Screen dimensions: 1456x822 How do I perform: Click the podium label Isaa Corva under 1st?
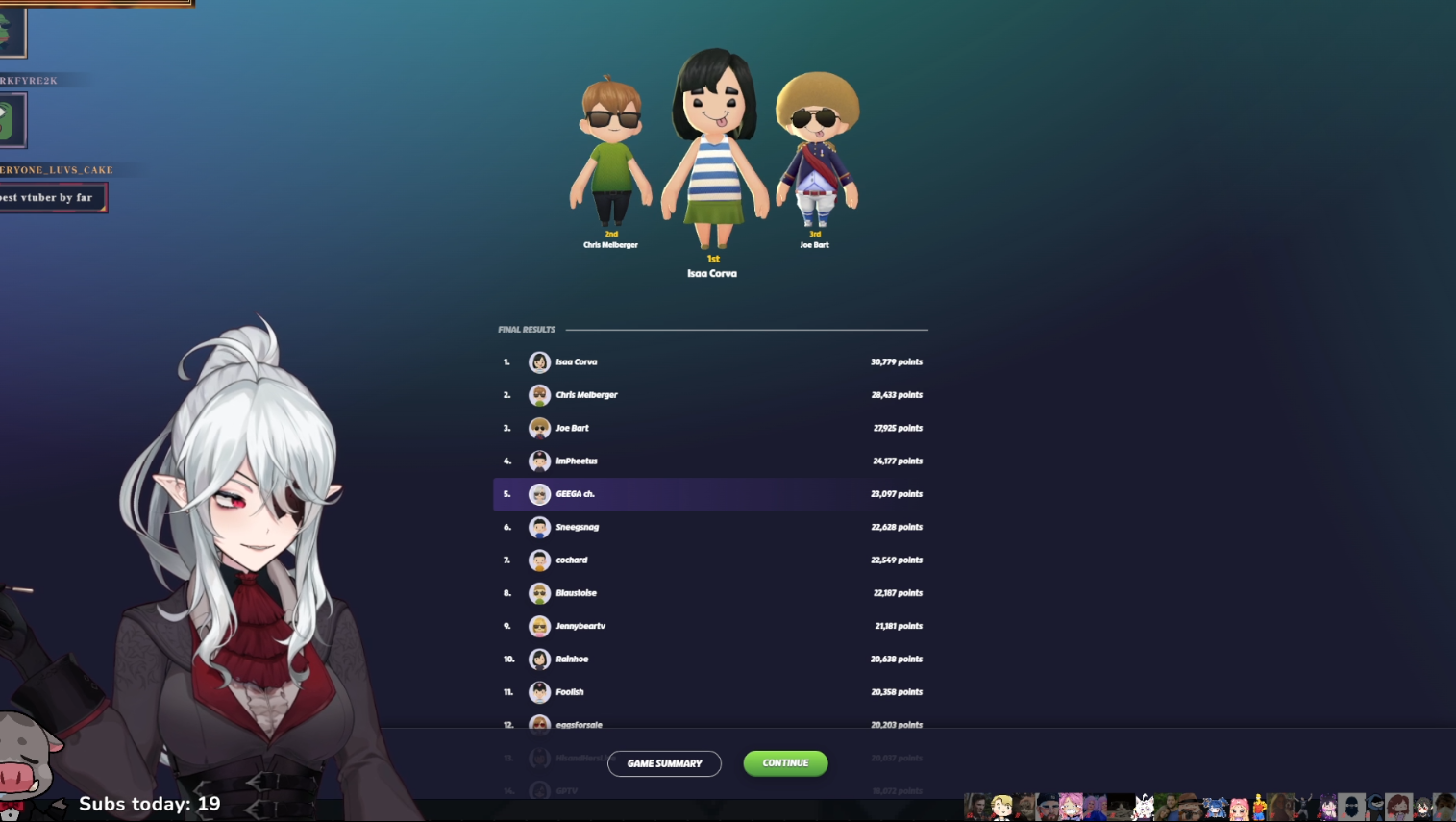coord(712,274)
